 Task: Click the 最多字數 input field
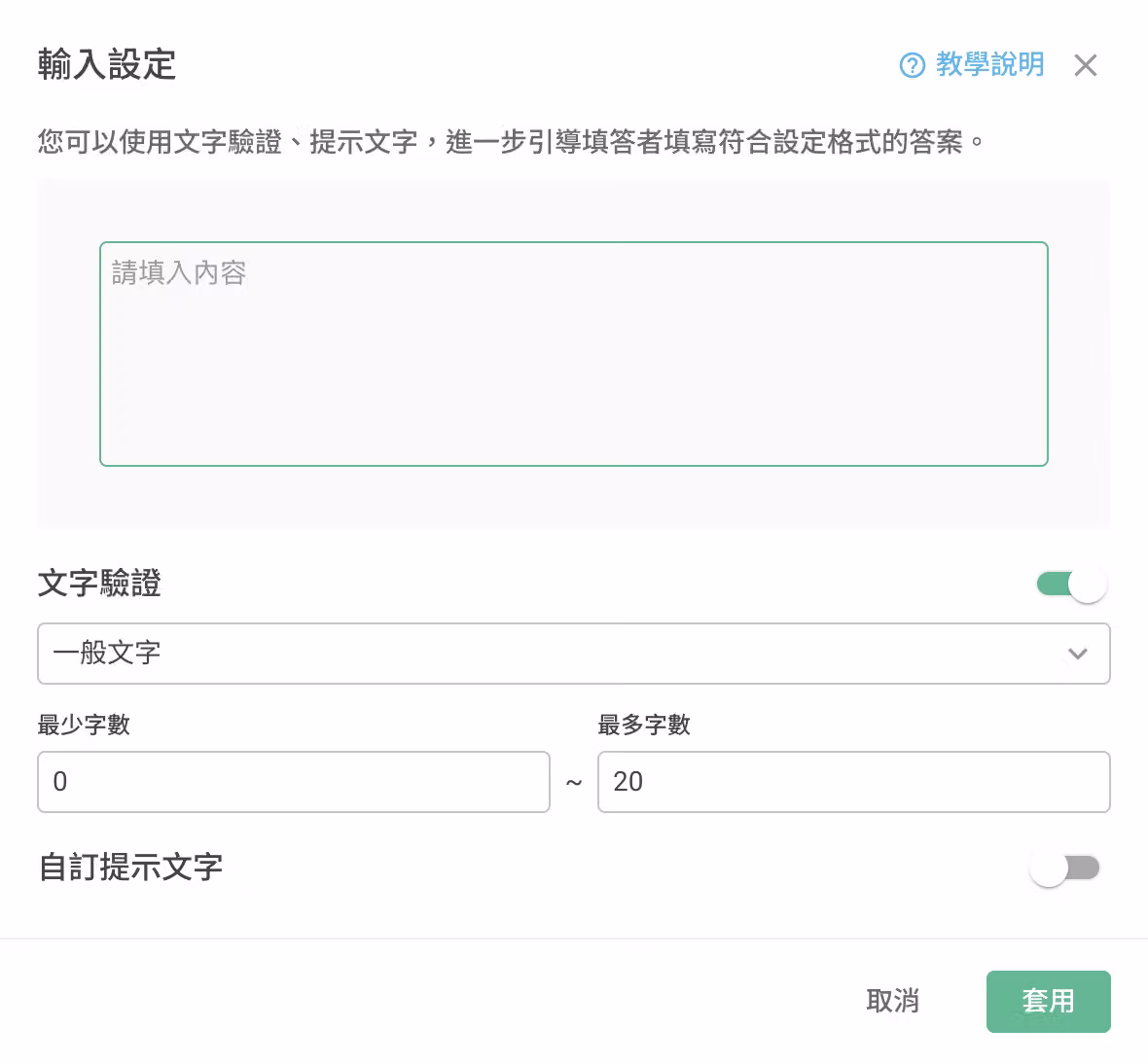point(853,782)
